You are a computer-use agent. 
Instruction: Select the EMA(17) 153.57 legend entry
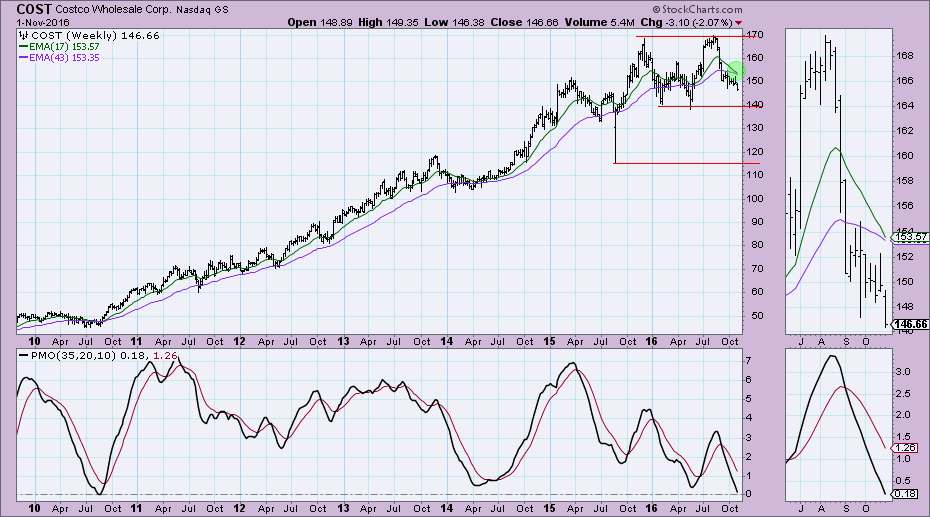click(x=59, y=47)
